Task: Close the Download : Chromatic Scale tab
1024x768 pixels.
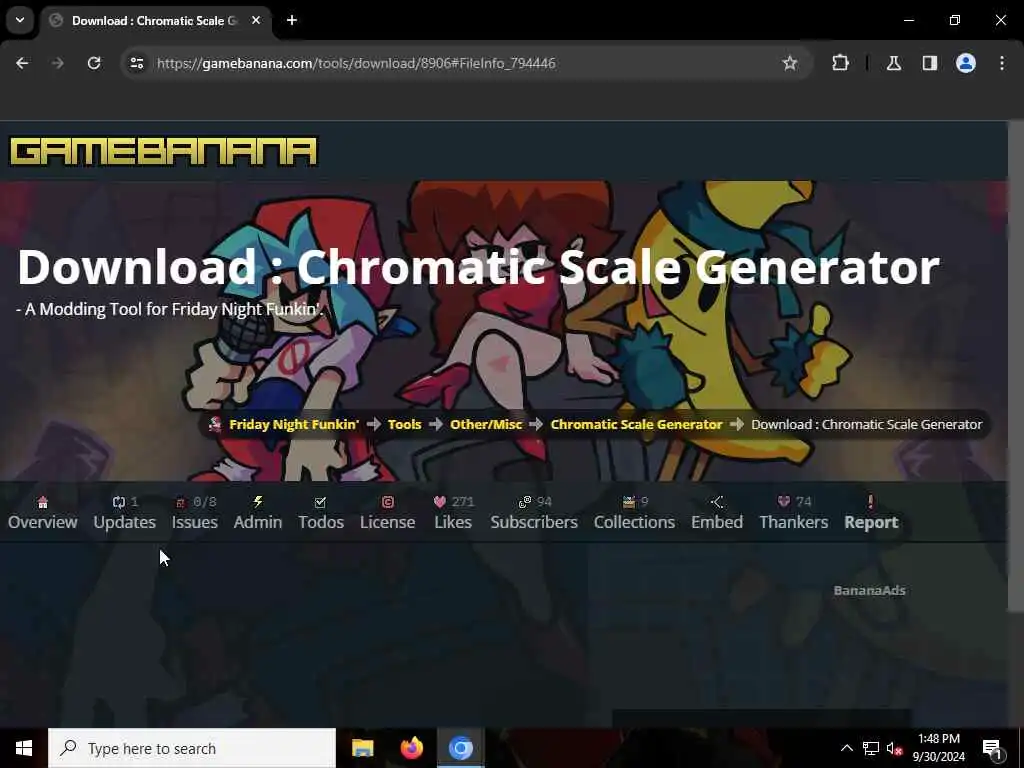Action: (256, 20)
